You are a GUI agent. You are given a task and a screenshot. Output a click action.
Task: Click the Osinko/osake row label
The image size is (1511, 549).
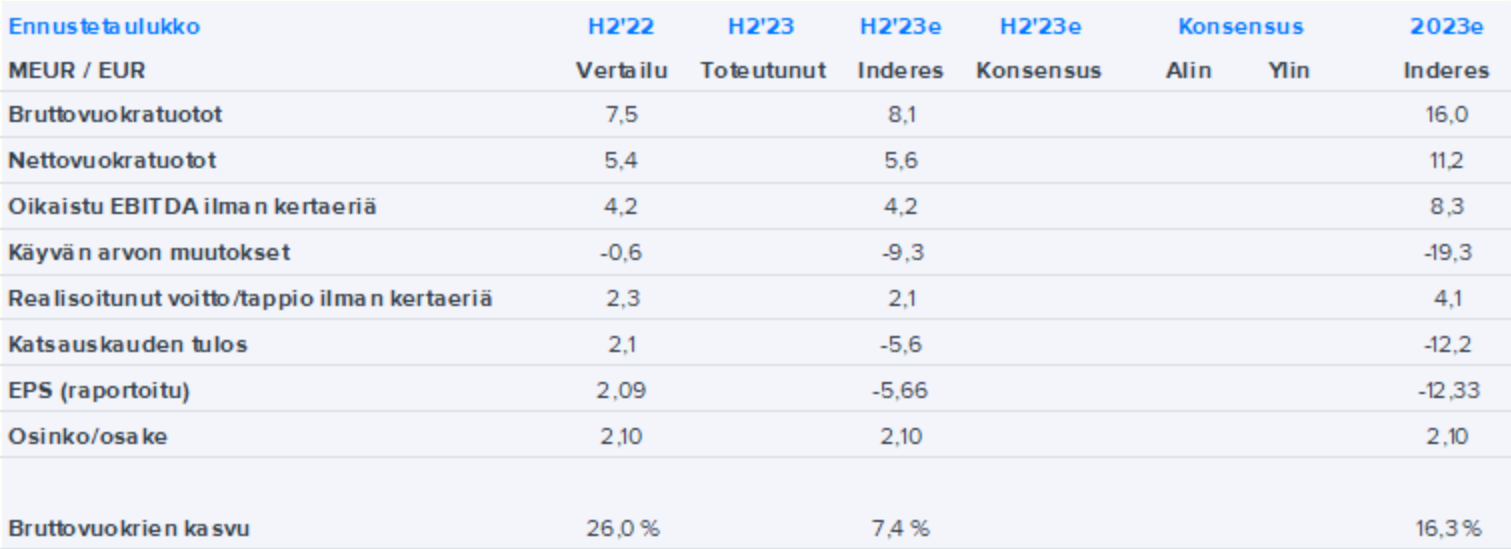point(87,437)
